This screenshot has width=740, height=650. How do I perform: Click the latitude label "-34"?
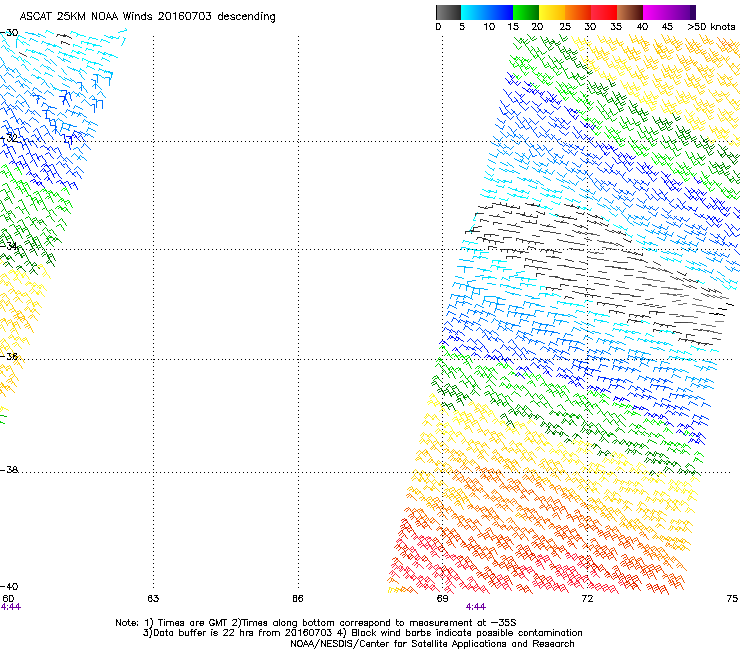[9, 246]
